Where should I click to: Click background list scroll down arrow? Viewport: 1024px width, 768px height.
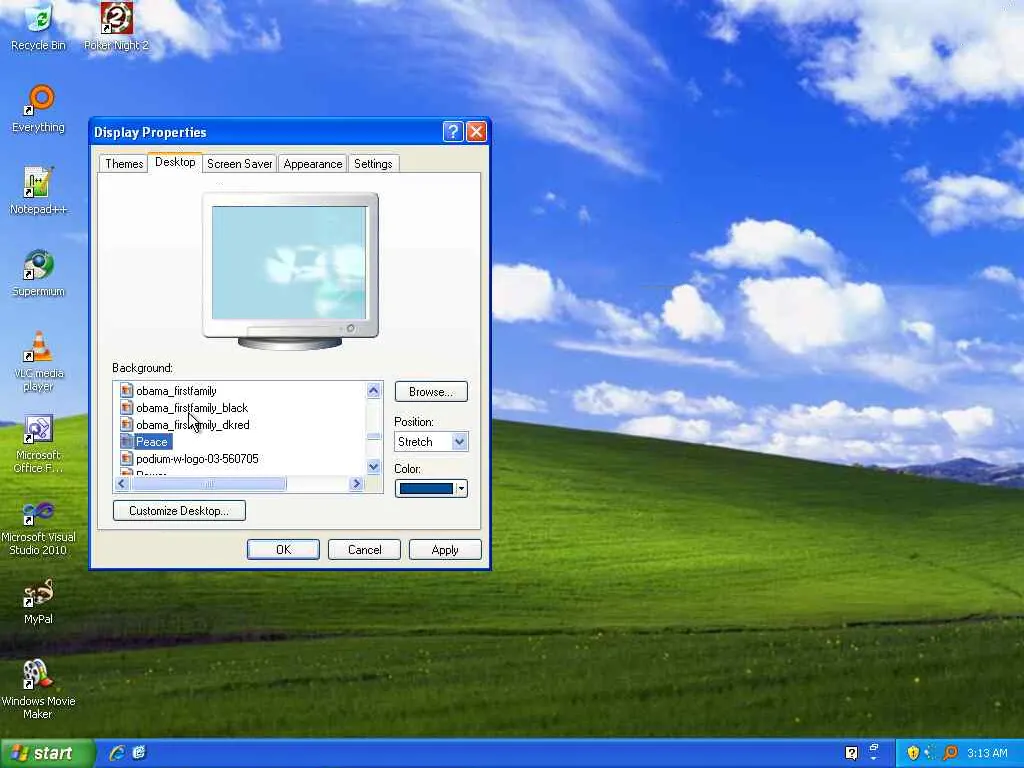click(x=374, y=466)
